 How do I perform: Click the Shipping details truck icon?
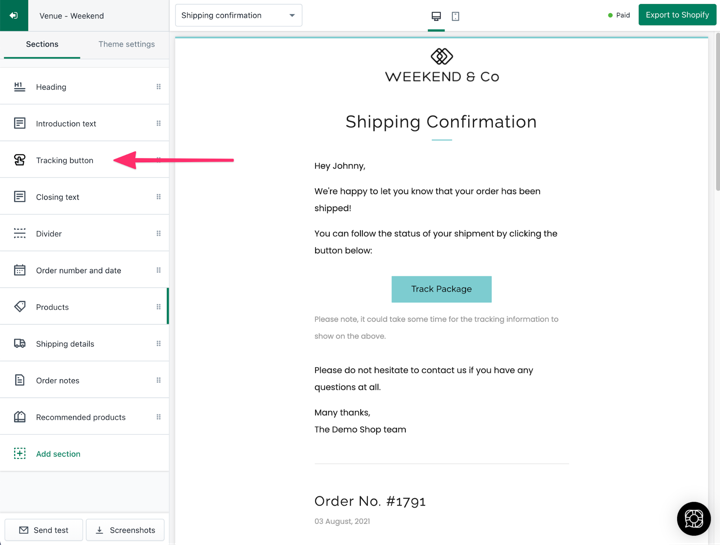[x=20, y=343]
